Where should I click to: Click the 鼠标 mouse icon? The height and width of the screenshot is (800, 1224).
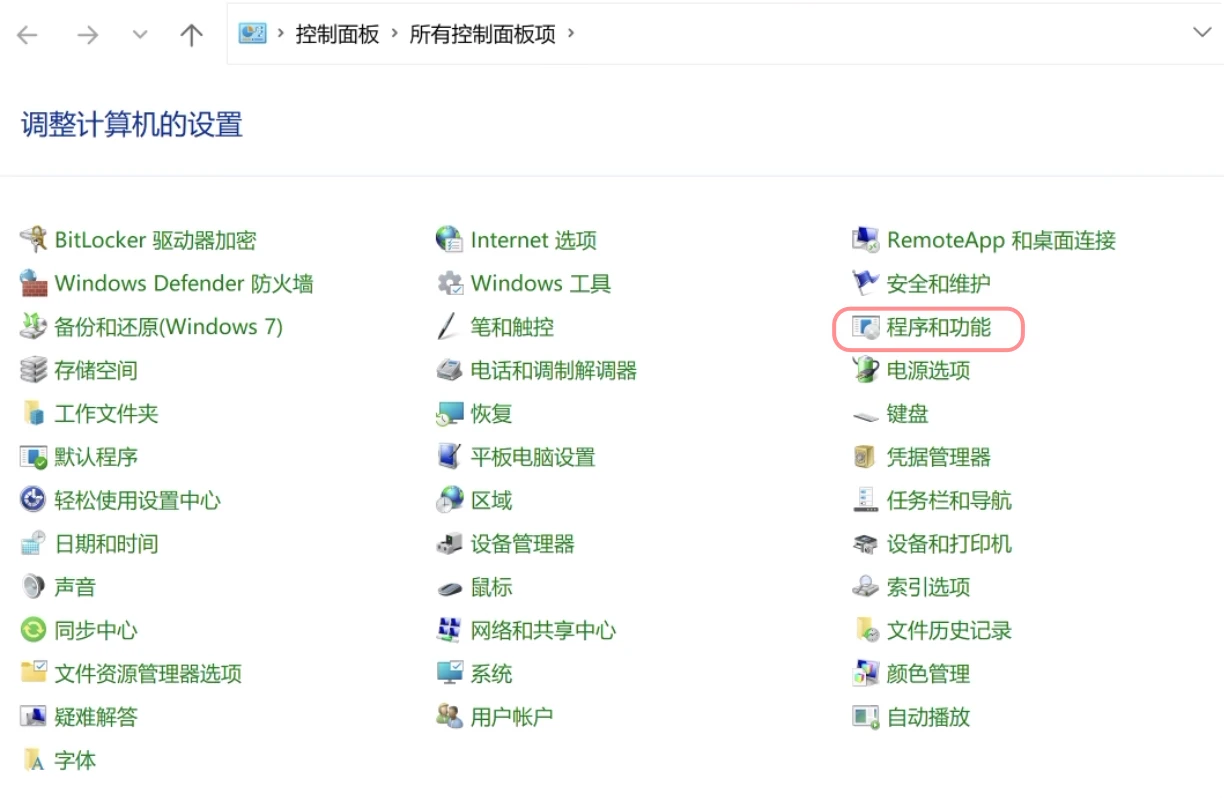tap(450, 587)
